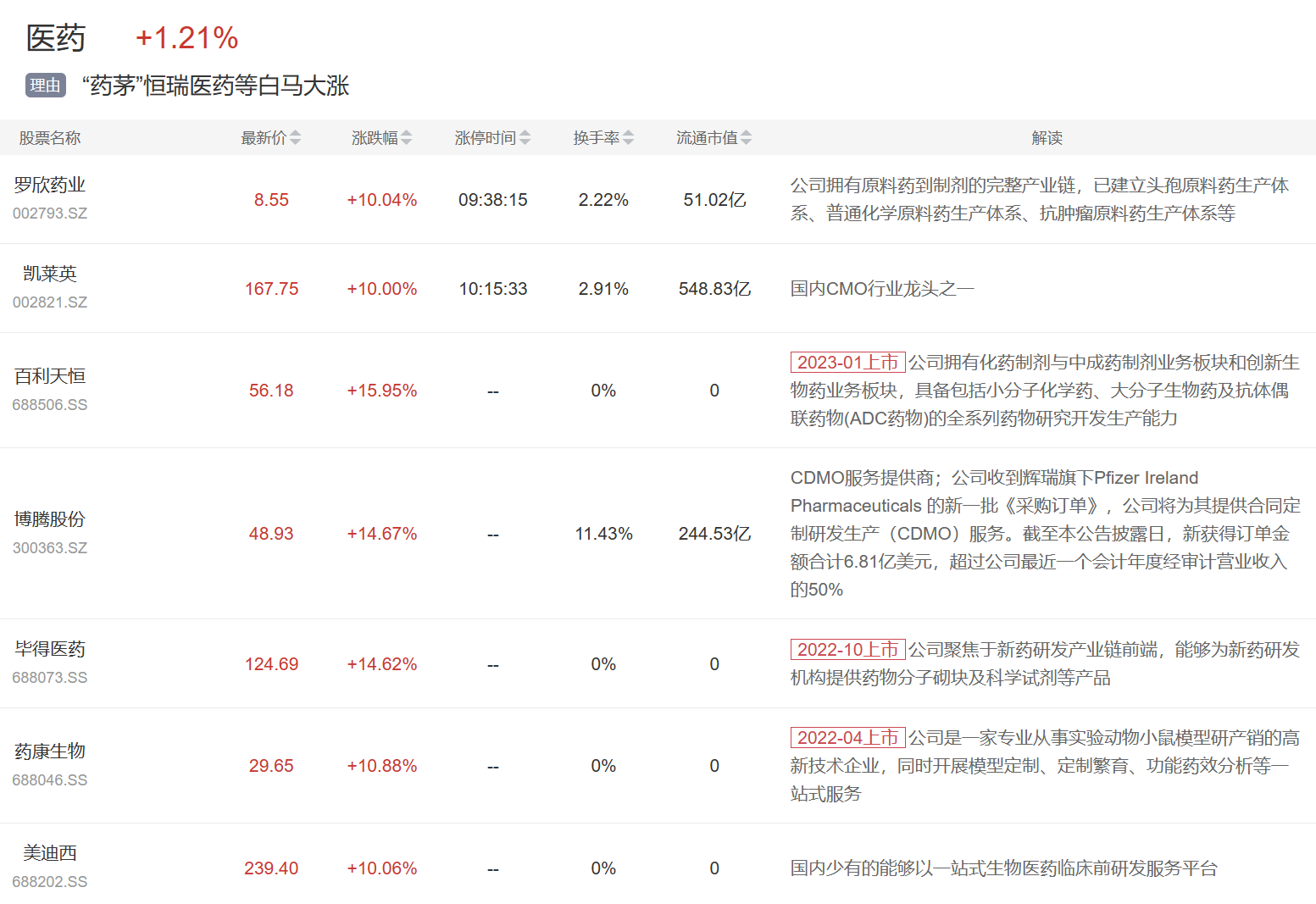Click turnover rate 11.43%
1316x904 pixels.
603,534
